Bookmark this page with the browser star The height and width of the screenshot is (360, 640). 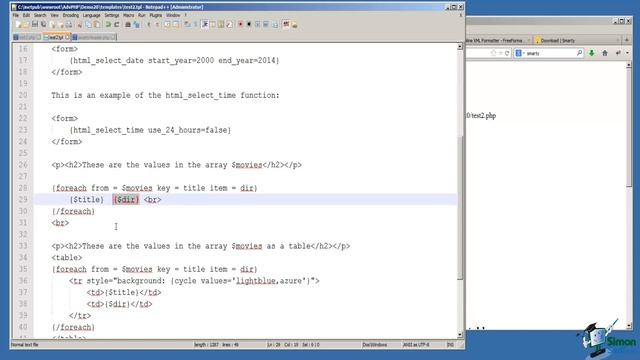coord(493,53)
